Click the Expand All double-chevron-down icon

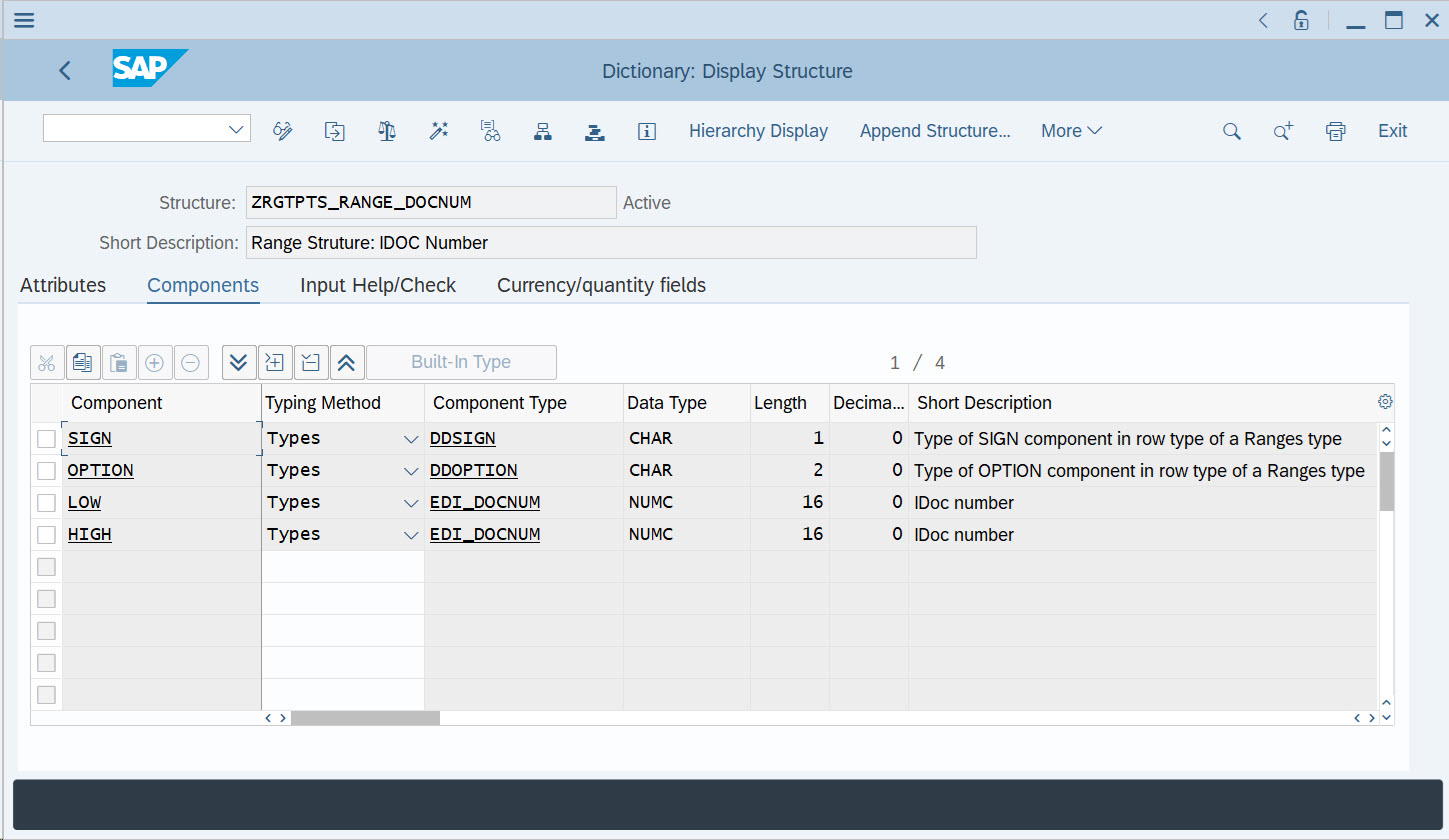(238, 362)
